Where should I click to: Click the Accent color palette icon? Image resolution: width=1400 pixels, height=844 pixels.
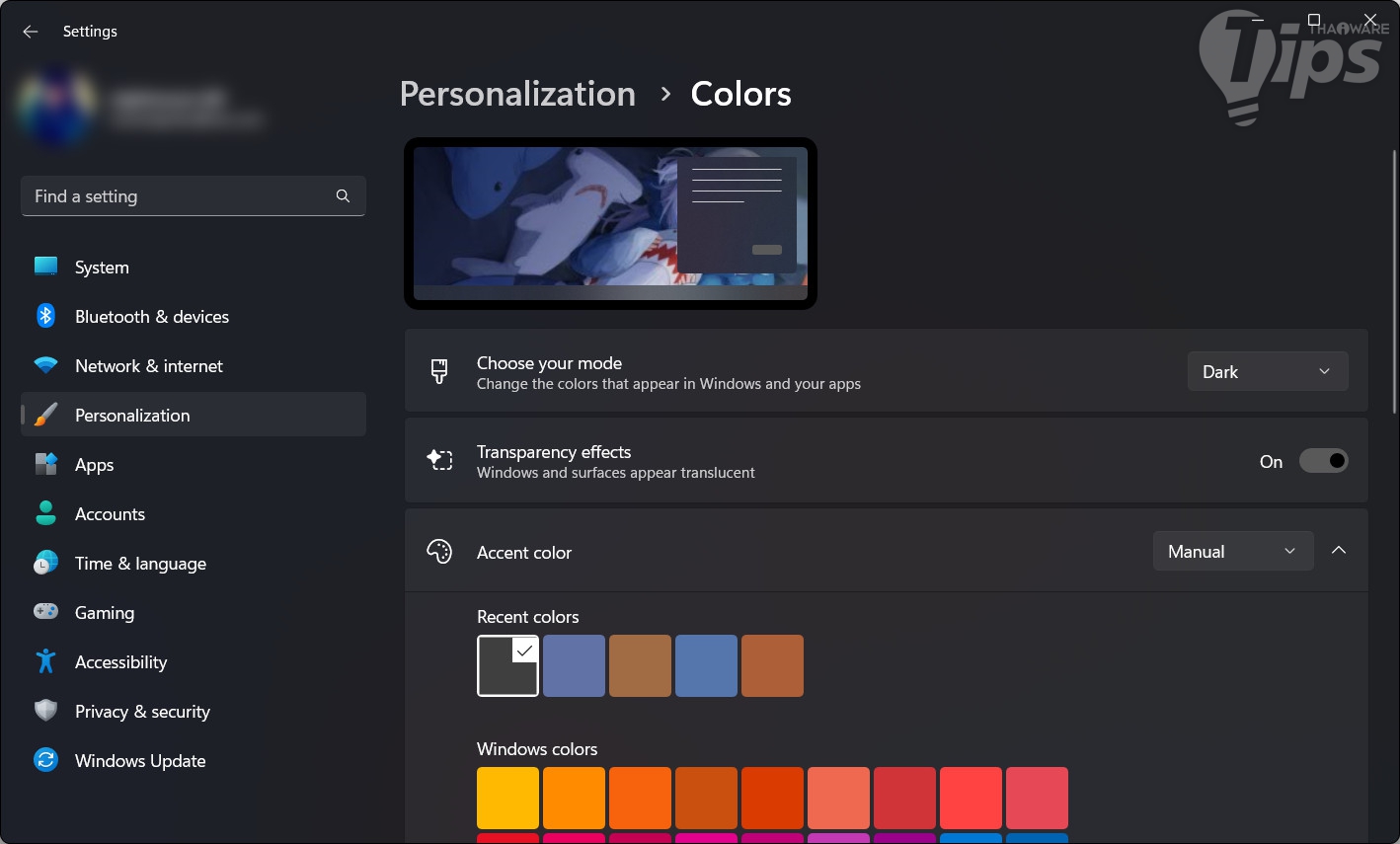coord(439,551)
